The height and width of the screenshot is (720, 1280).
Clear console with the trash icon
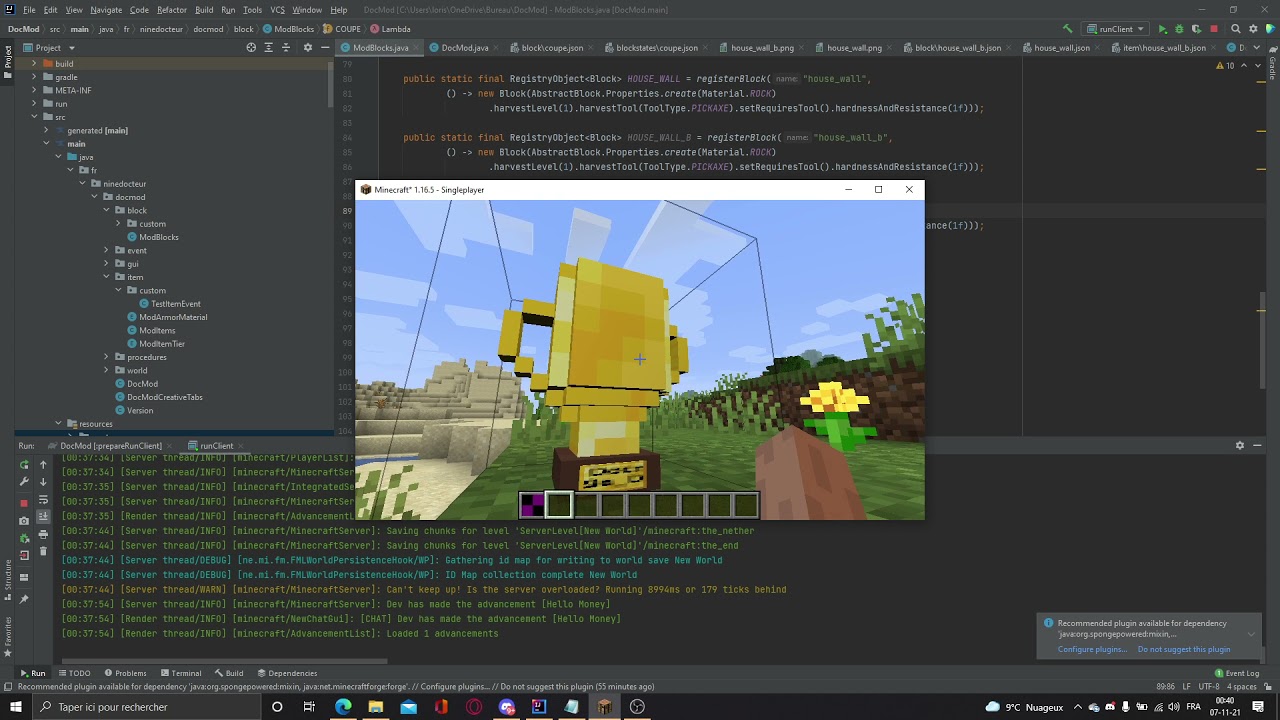[x=43, y=551]
